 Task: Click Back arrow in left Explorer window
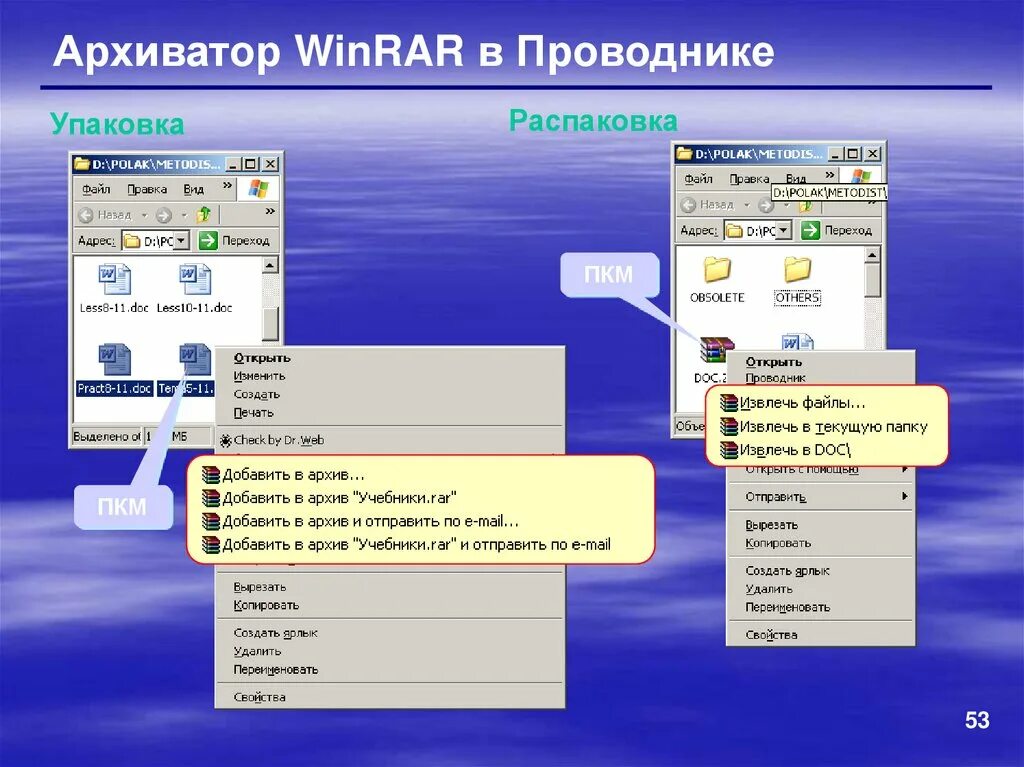click(86, 215)
